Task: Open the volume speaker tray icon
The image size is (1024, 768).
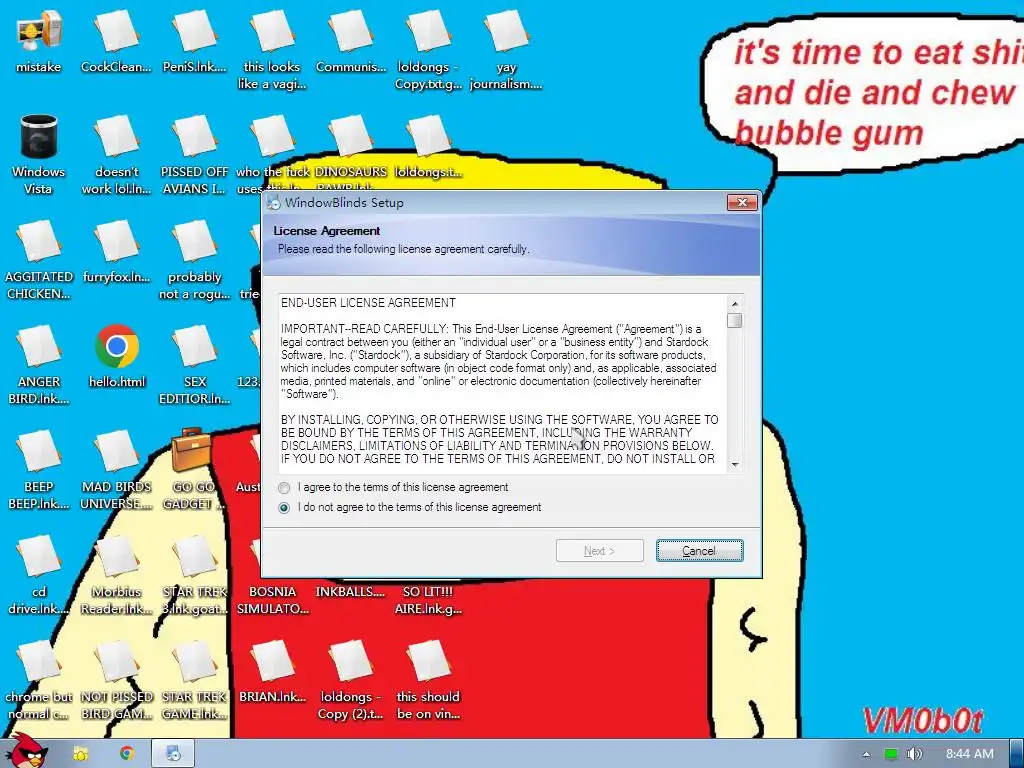Action: tap(914, 754)
